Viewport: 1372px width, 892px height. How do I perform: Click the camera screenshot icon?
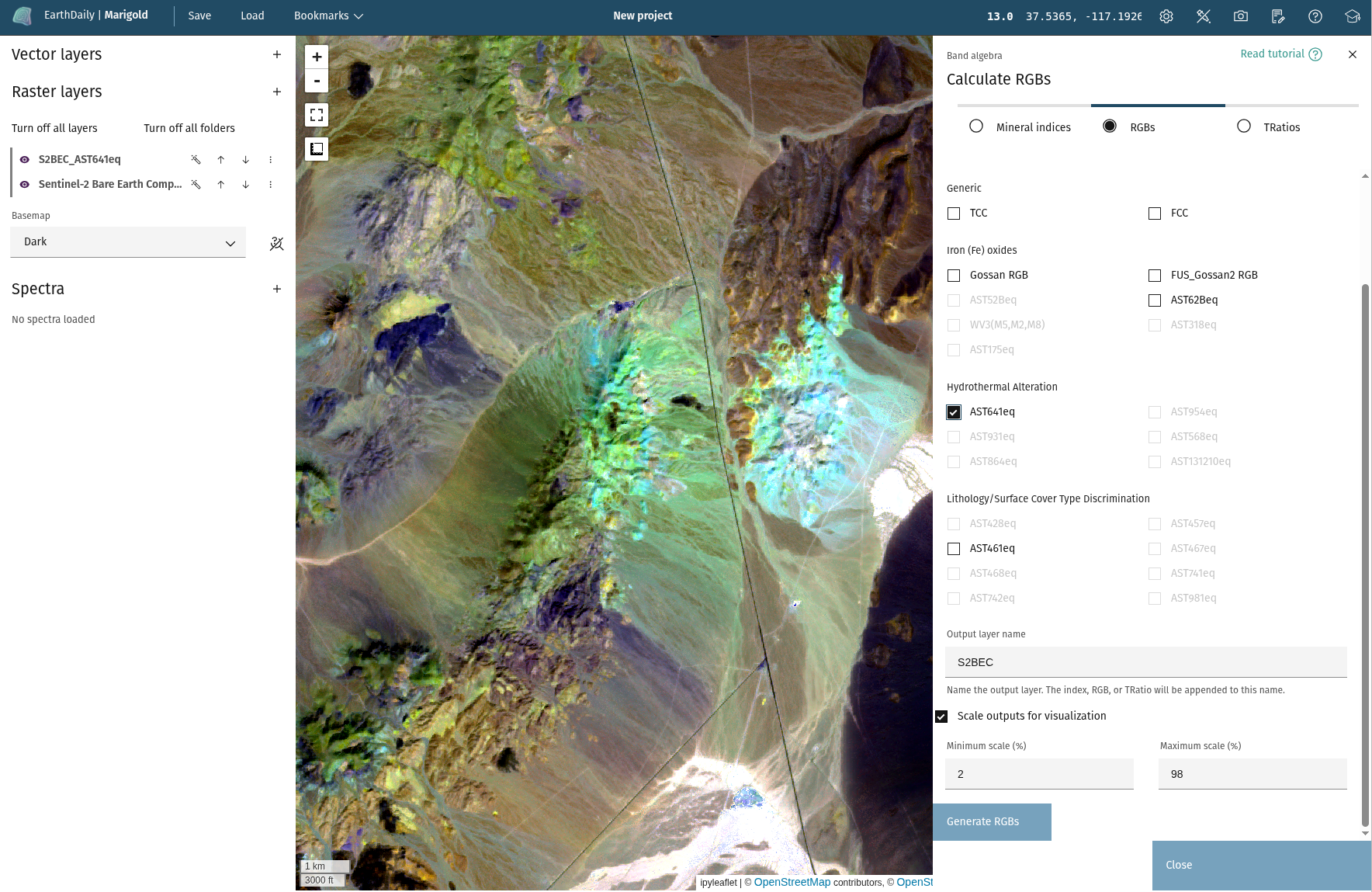[1240, 16]
